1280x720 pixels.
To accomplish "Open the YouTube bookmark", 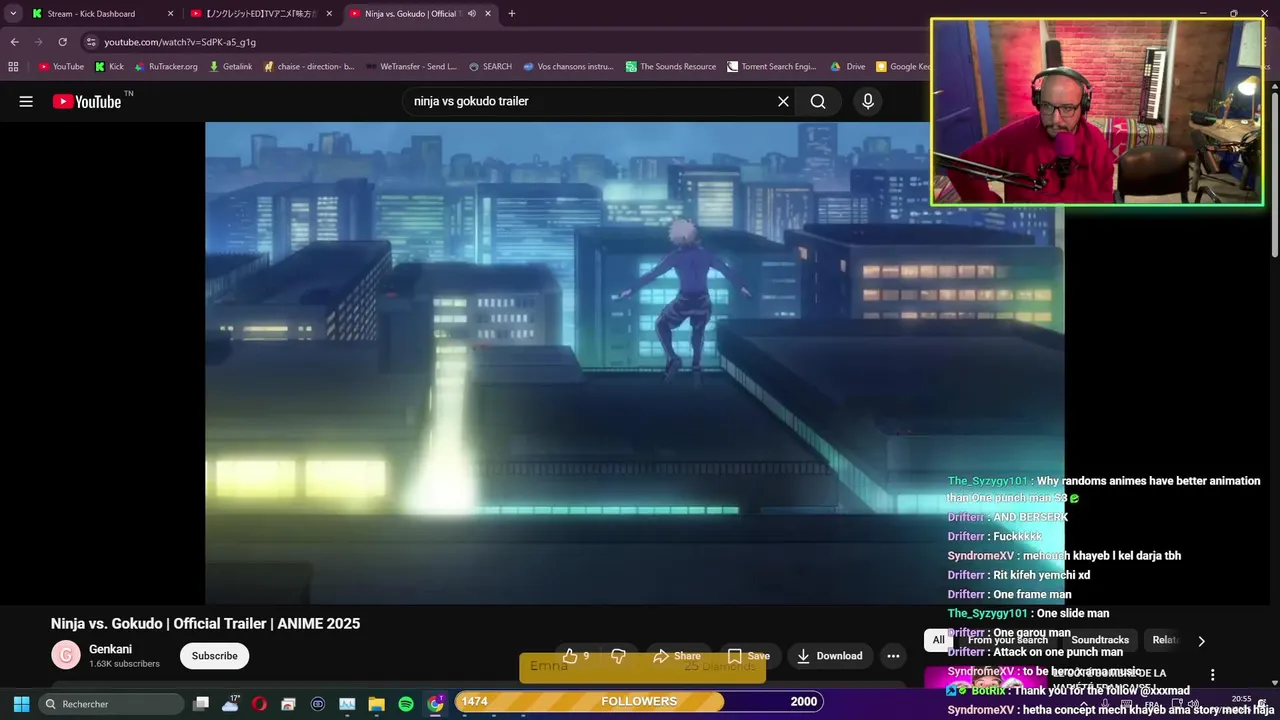I will tap(61, 67).
